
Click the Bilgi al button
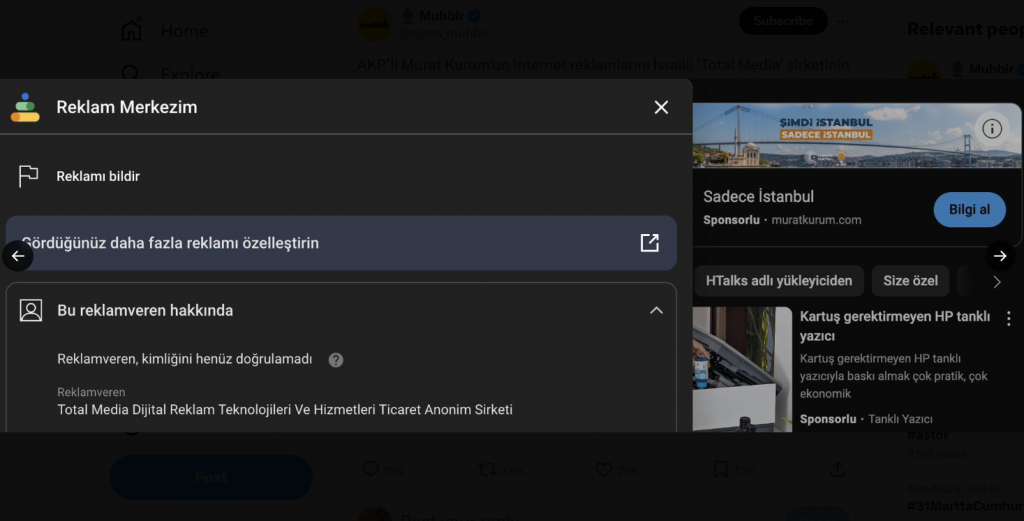click(x=969, y=210)
